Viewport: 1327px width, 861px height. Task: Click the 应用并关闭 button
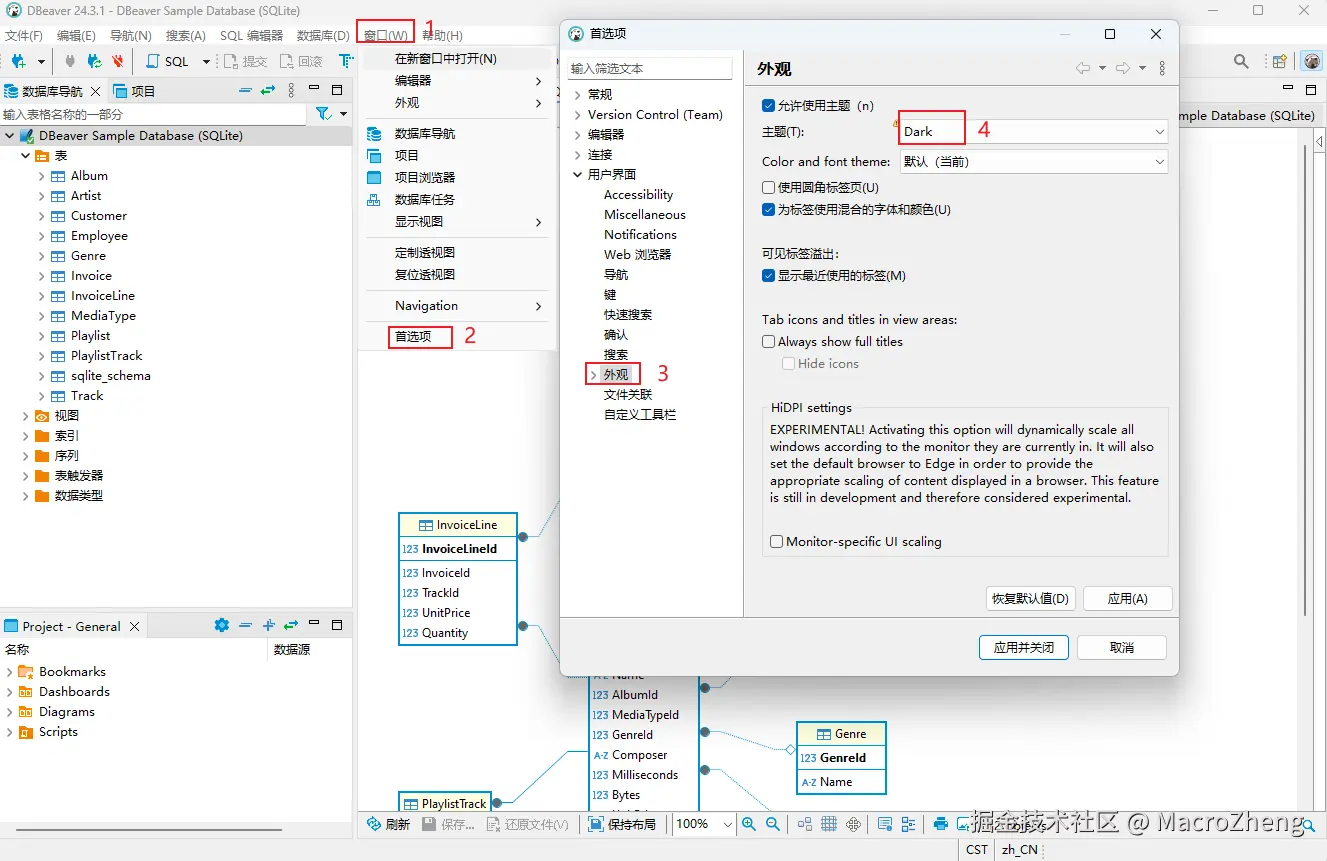point(1023,647)
